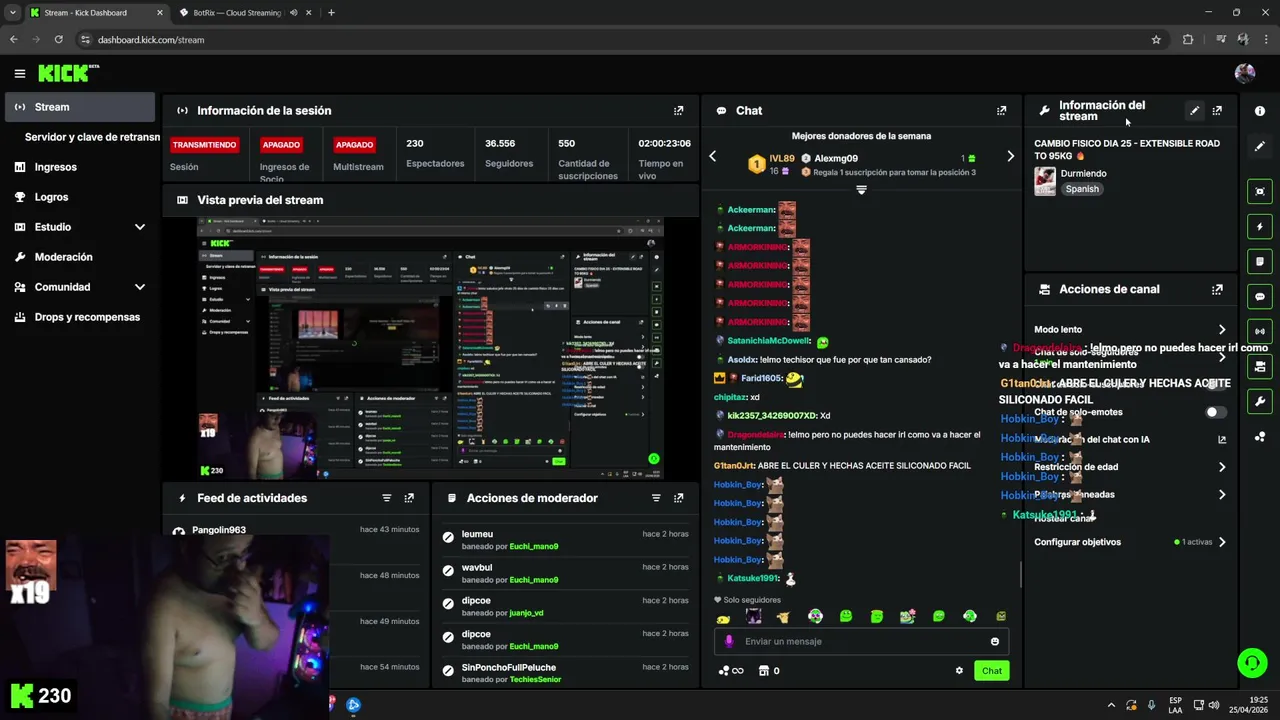This screenshot has height=720, width=1280.
Task: Collapse top donors banner arrow
Action: click(x=861, y=190)
